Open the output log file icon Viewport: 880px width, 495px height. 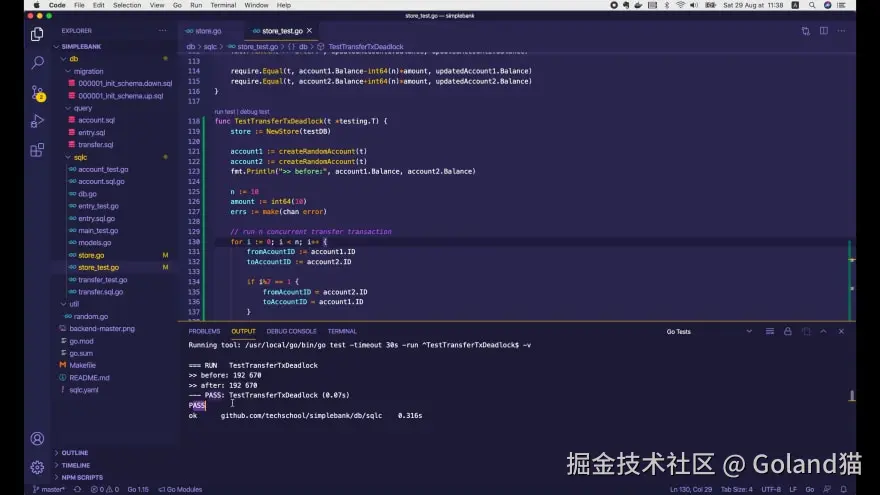tap(806, 332)
